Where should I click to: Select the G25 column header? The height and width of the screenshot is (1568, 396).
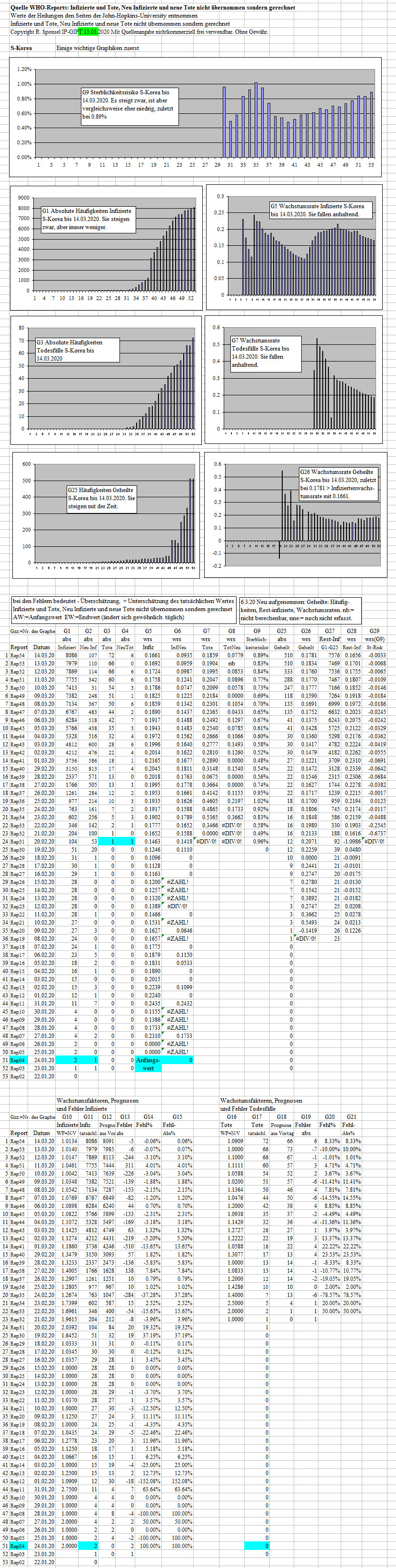point(282,631)
